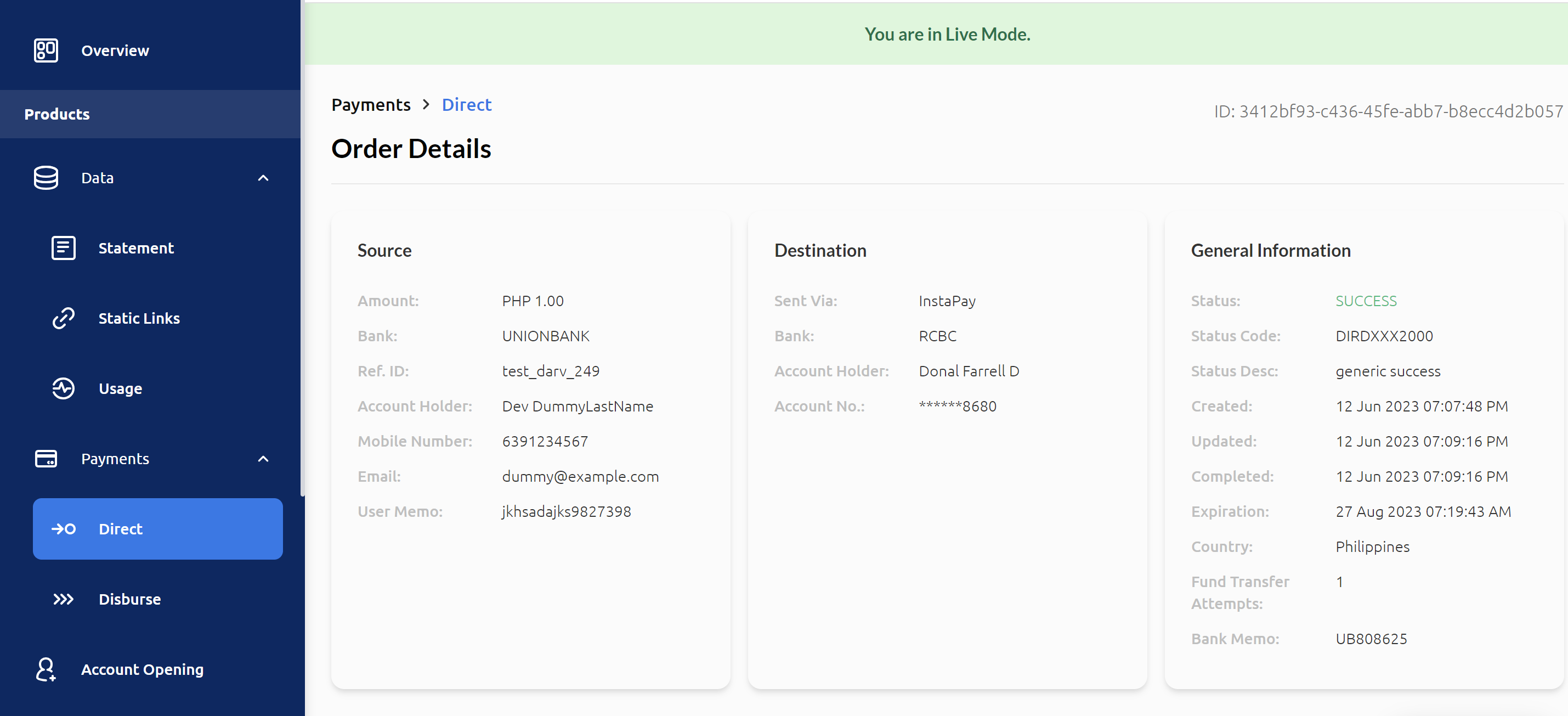Screen dimensions: 1568x716
Task: Click the Disburse triple-chevron icon
Action: [63, 599]
